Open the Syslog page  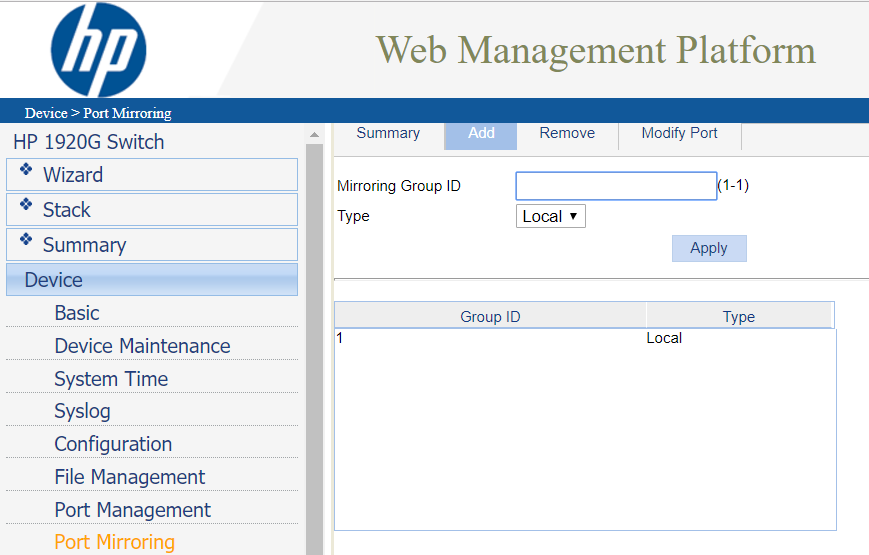coord(82,411)
